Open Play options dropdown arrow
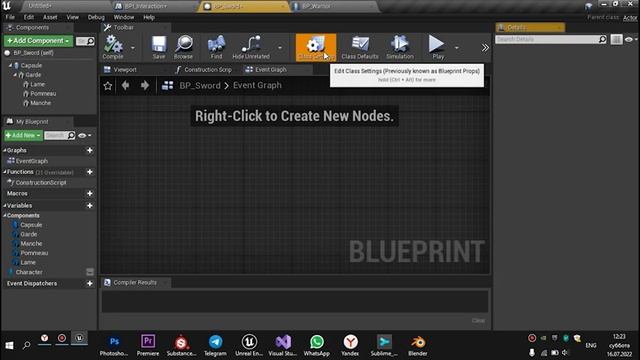640x360 pixels. pos(457,48)
